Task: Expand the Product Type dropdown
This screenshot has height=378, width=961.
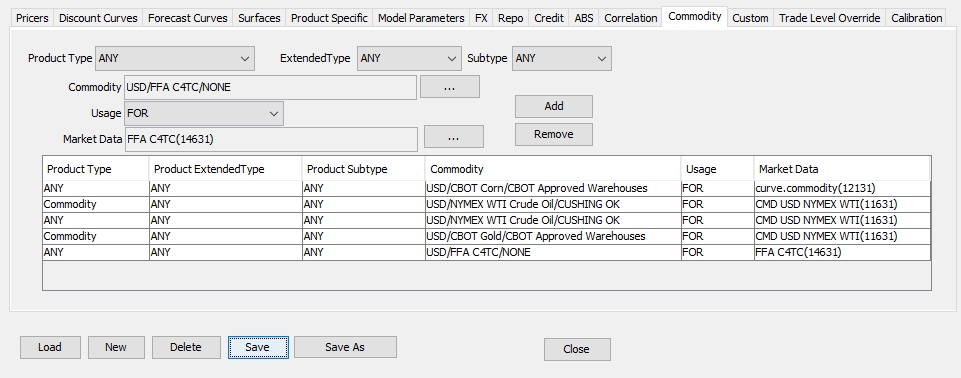Action: [175, 58]
